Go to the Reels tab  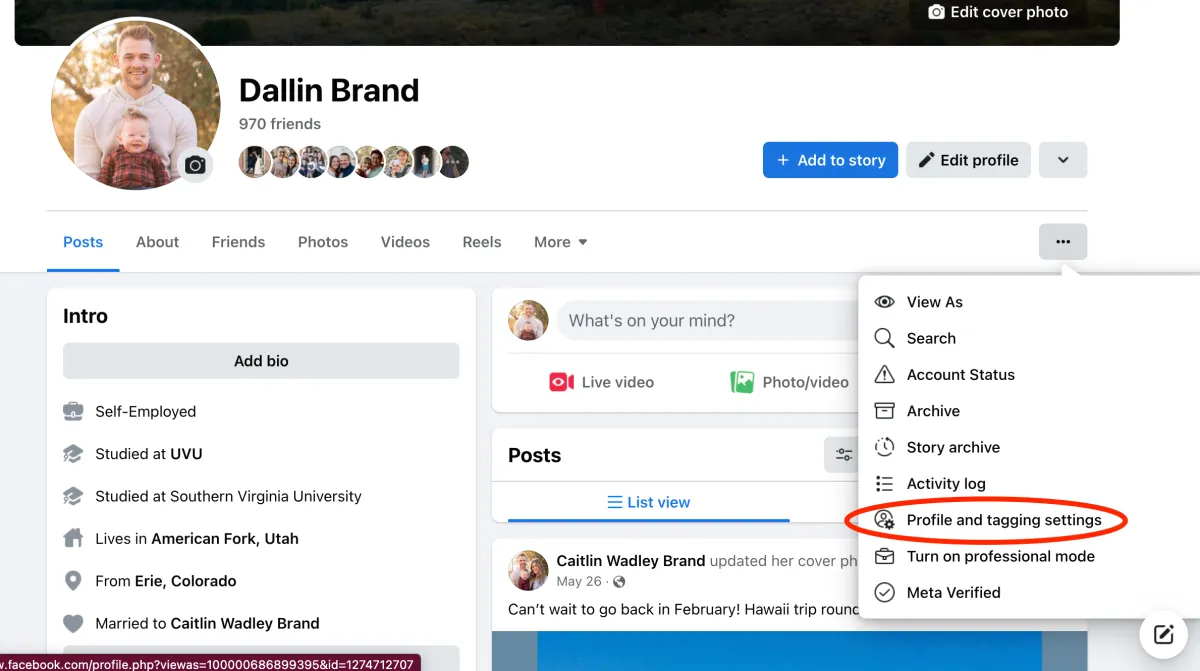point(482,242)
